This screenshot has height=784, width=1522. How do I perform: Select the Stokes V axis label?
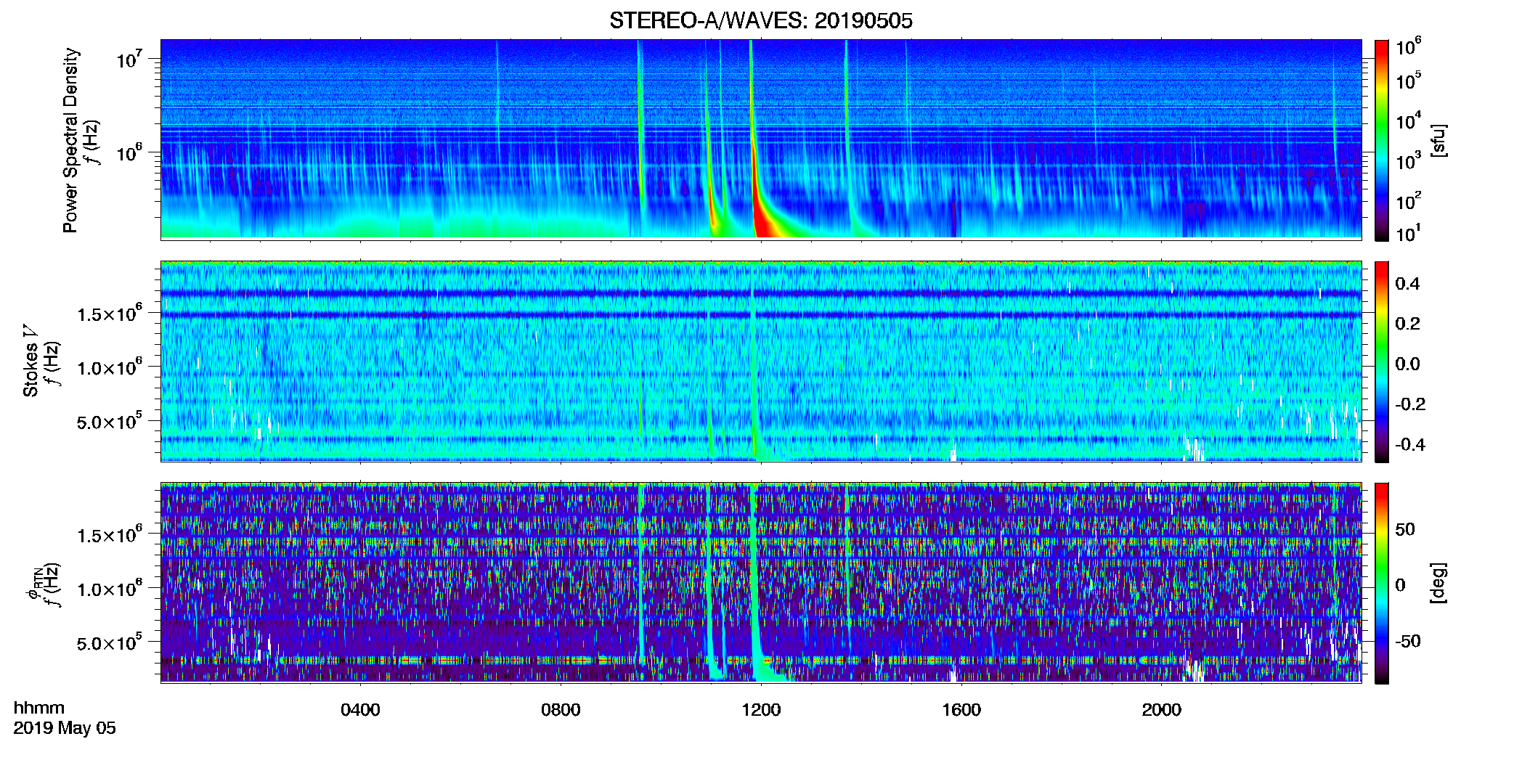pos(31,361)
